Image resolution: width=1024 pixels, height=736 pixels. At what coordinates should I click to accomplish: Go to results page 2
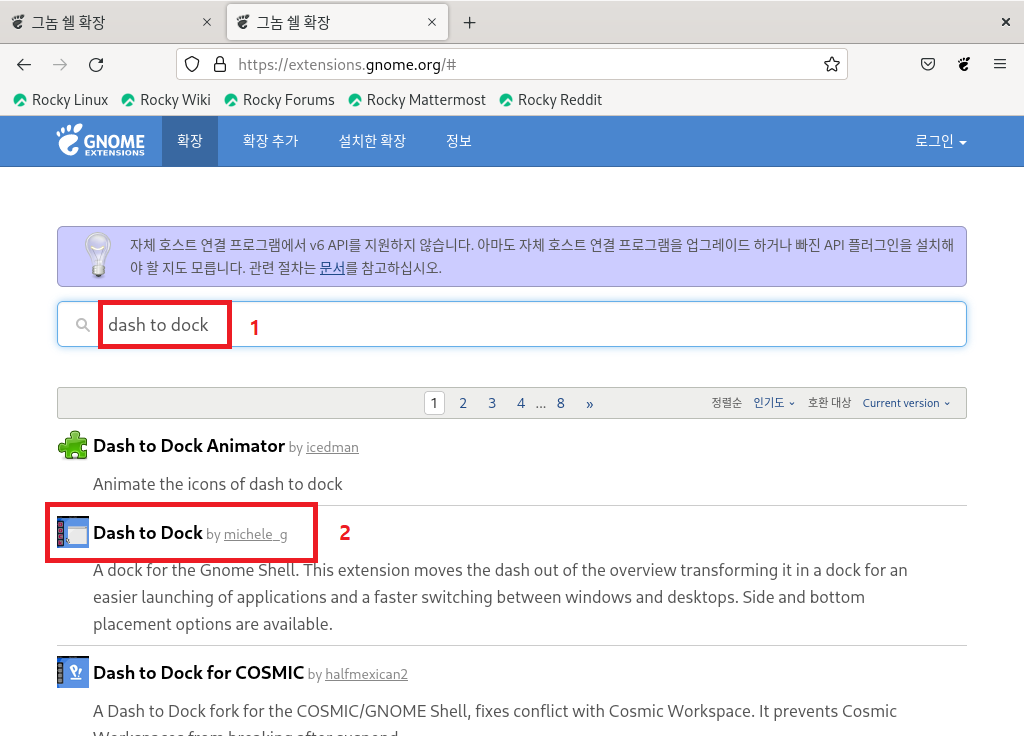coord(463,403)
